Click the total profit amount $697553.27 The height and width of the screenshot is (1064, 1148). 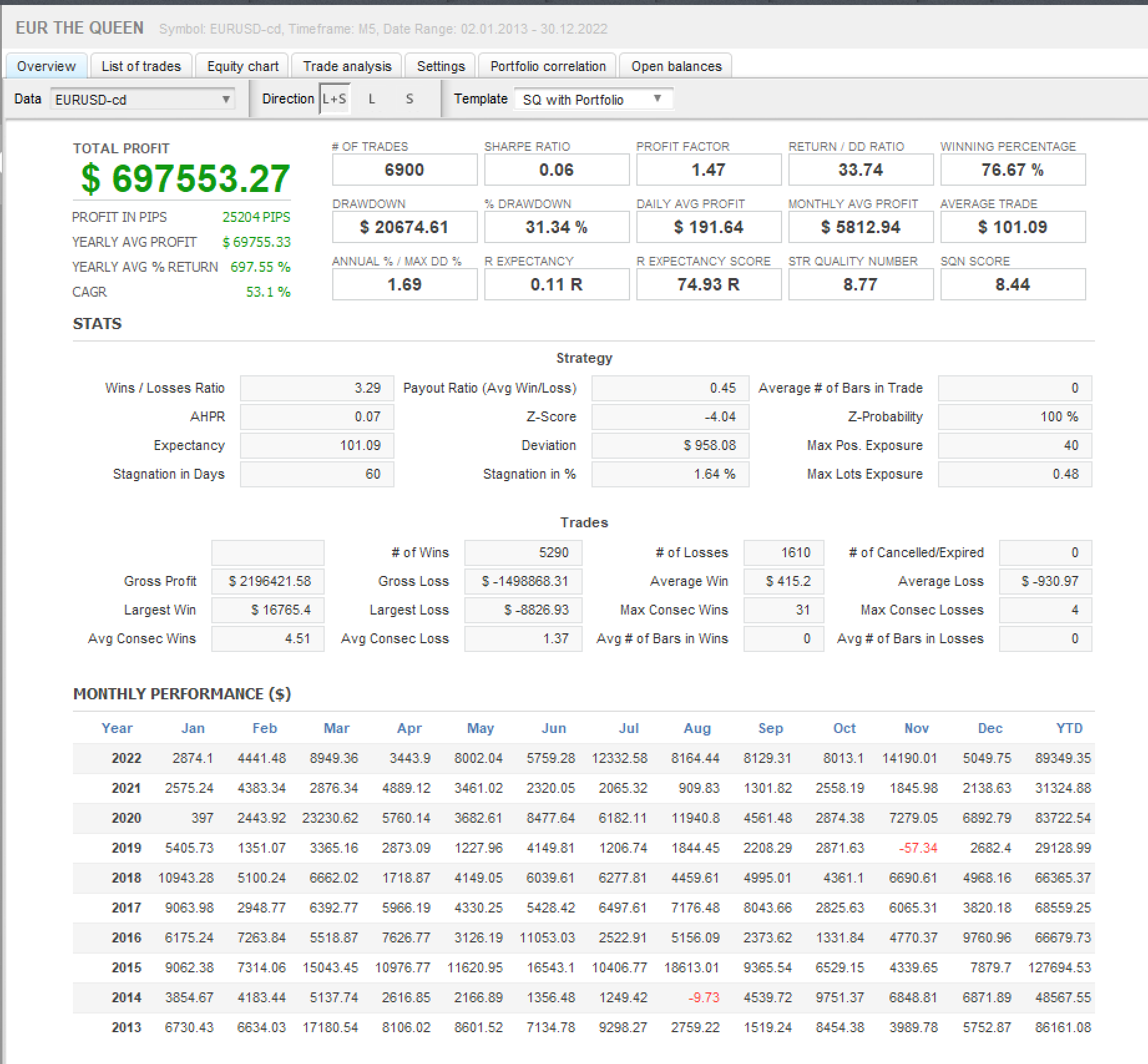click(x=185, y=179)
